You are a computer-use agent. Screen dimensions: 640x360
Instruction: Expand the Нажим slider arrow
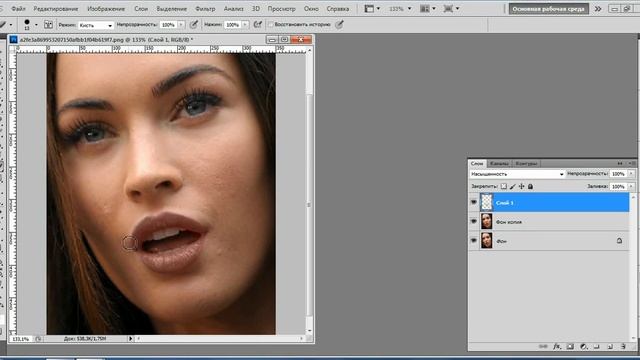245,25
